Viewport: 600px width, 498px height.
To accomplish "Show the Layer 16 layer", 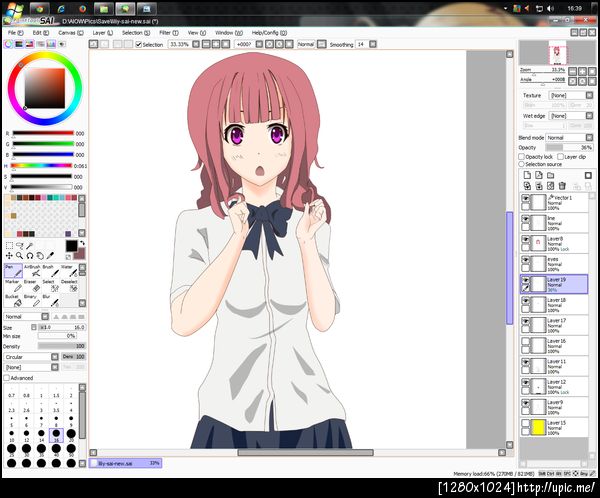I will pos(526,341).
